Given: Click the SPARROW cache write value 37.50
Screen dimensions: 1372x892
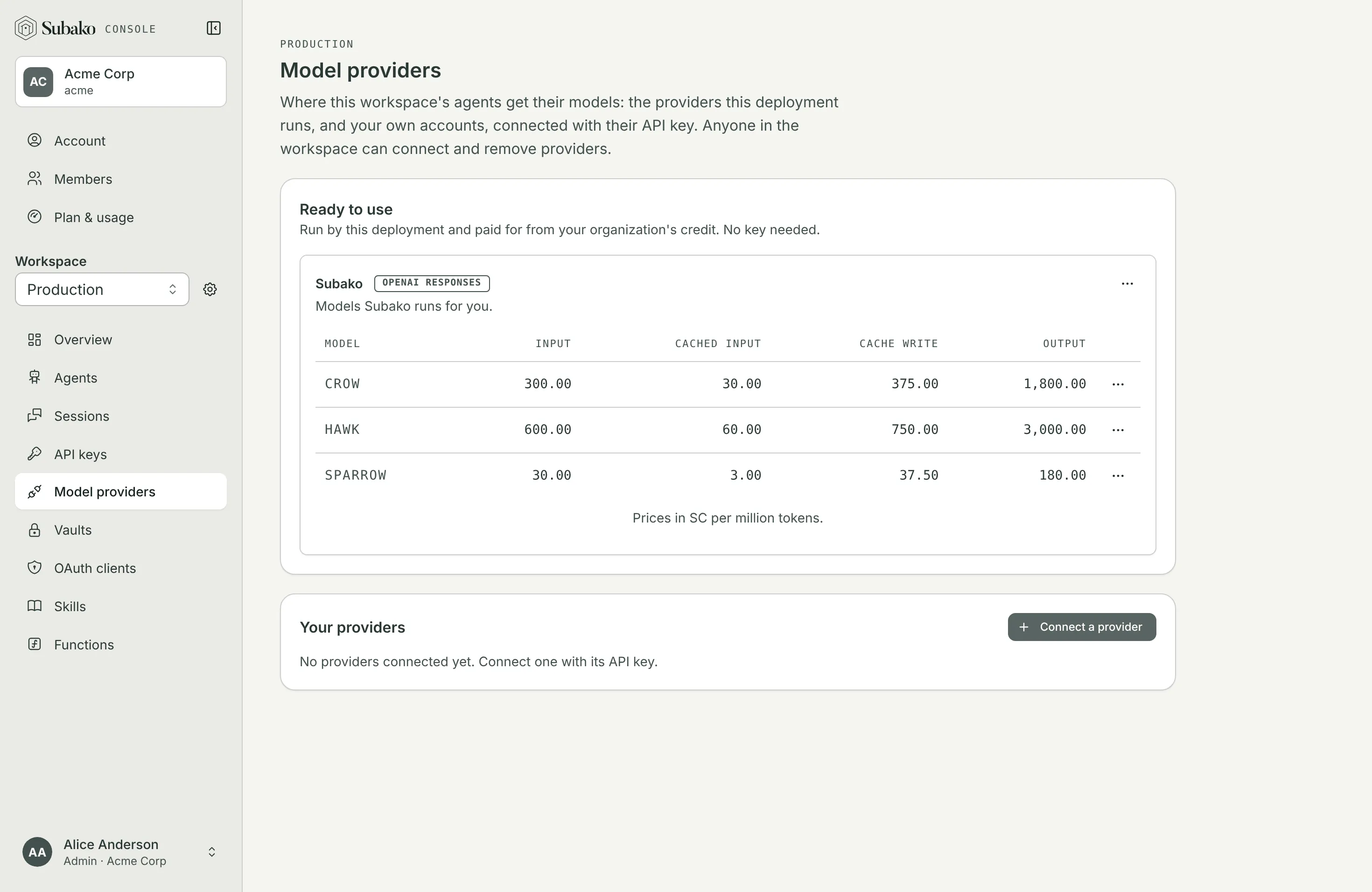Looking at the screenshot, I should 918,475.
